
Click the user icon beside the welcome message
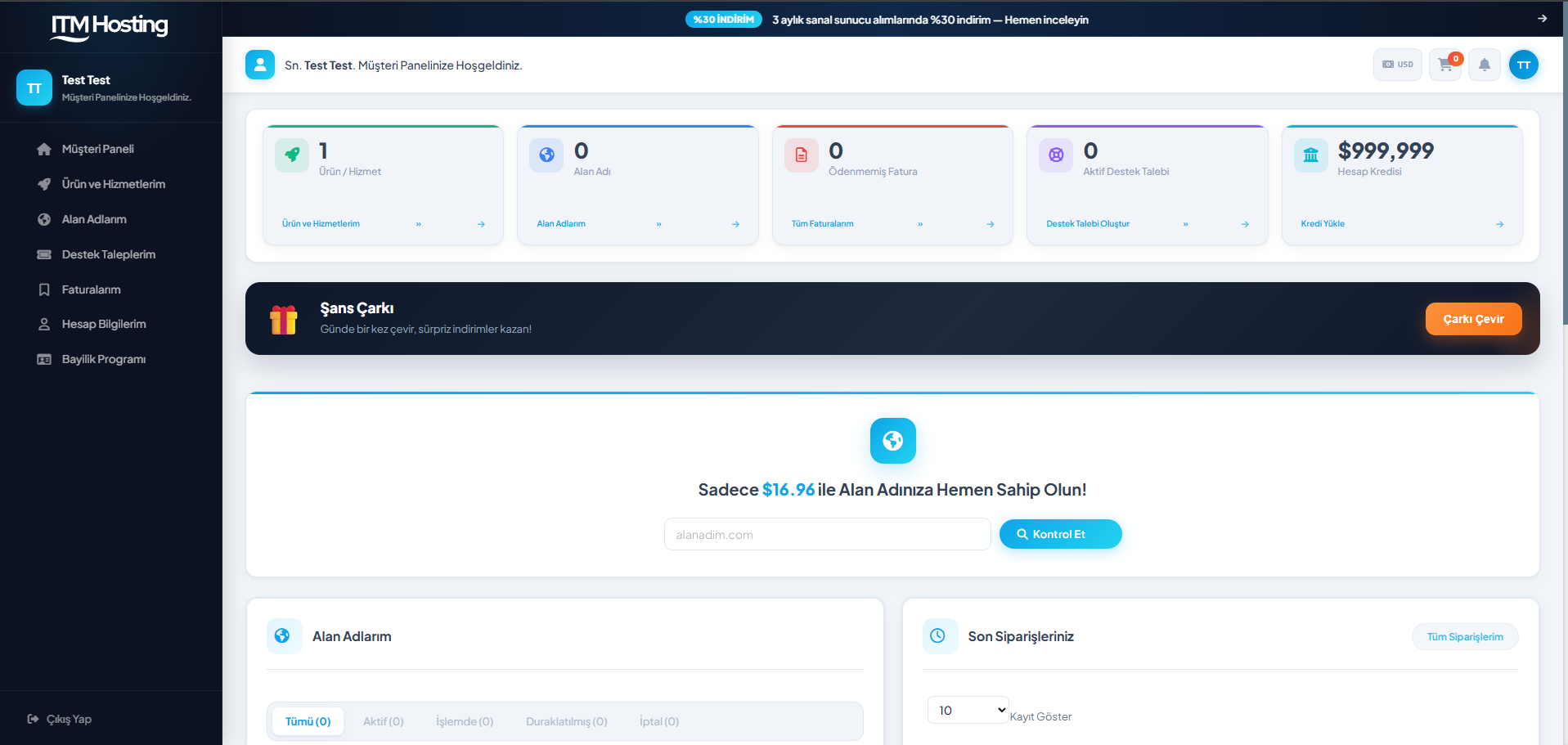point(260,65)
